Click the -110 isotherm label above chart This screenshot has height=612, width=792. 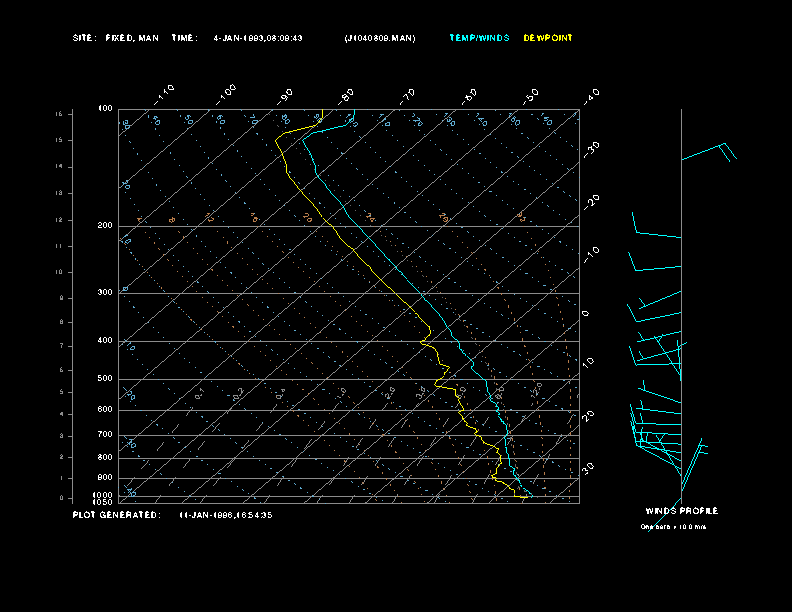[164, 95]
